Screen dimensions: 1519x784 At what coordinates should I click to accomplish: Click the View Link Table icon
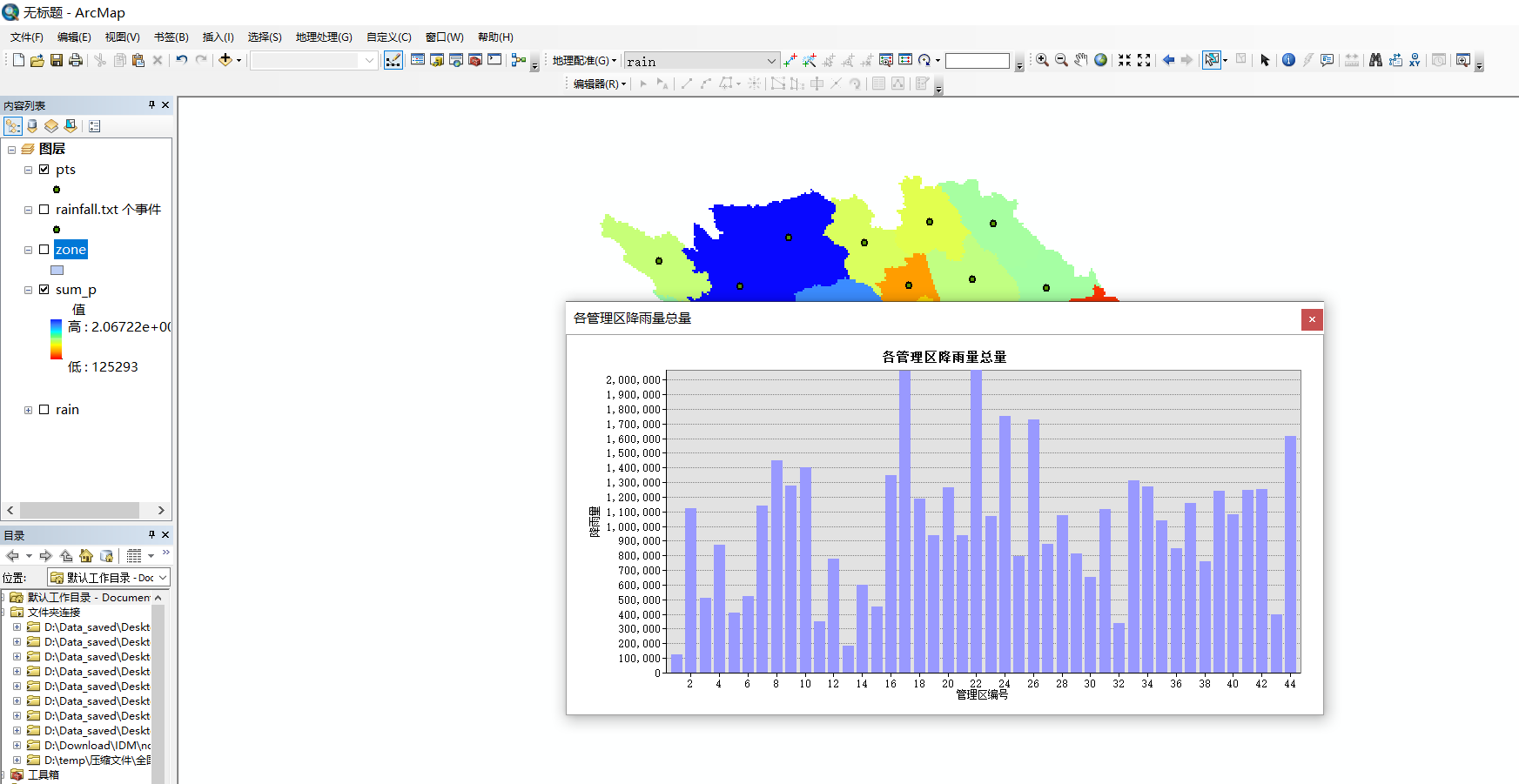pos(905,60)
